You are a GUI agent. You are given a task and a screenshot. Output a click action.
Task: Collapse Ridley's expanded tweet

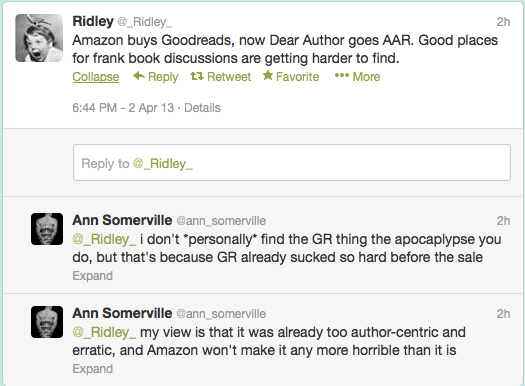pyautogui.click(x=96, y=77)
